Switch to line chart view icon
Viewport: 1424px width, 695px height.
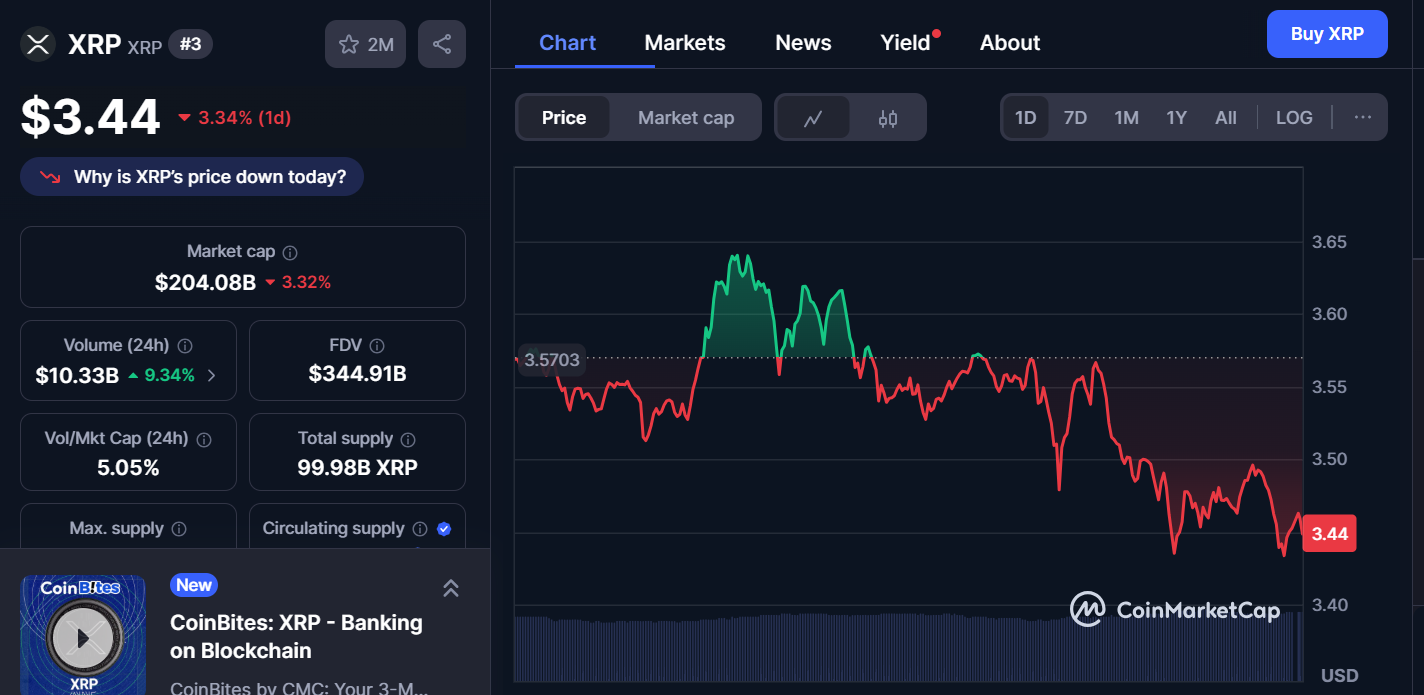813,118
